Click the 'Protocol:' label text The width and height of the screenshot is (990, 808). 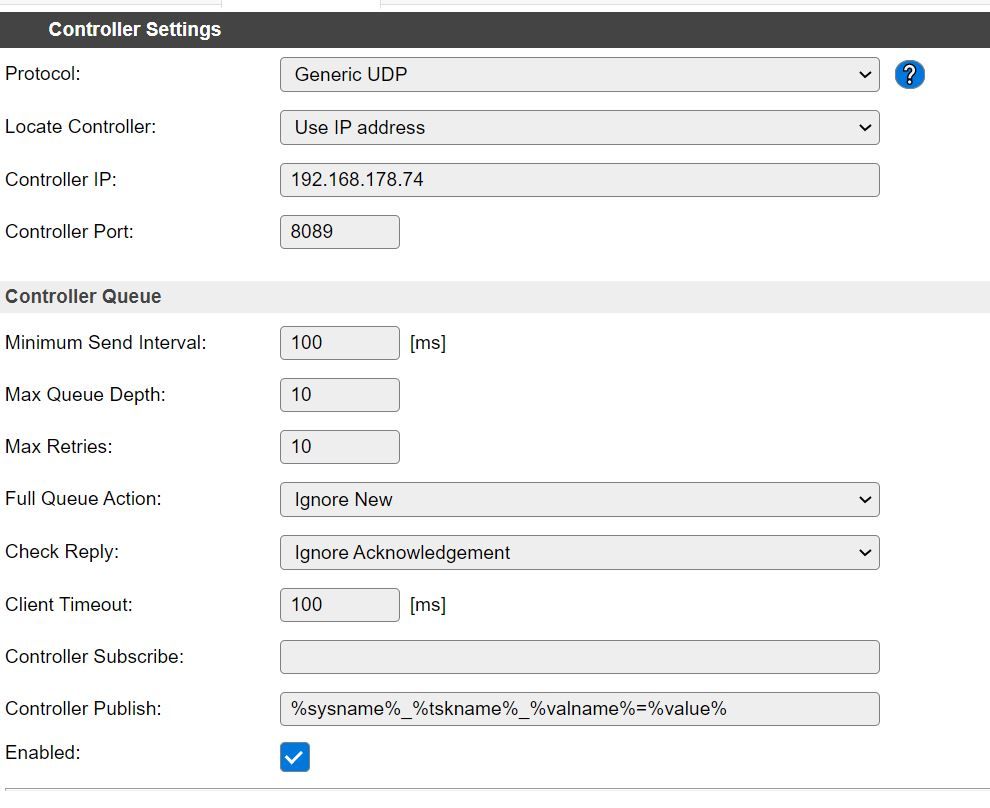[x=43, y=74]
